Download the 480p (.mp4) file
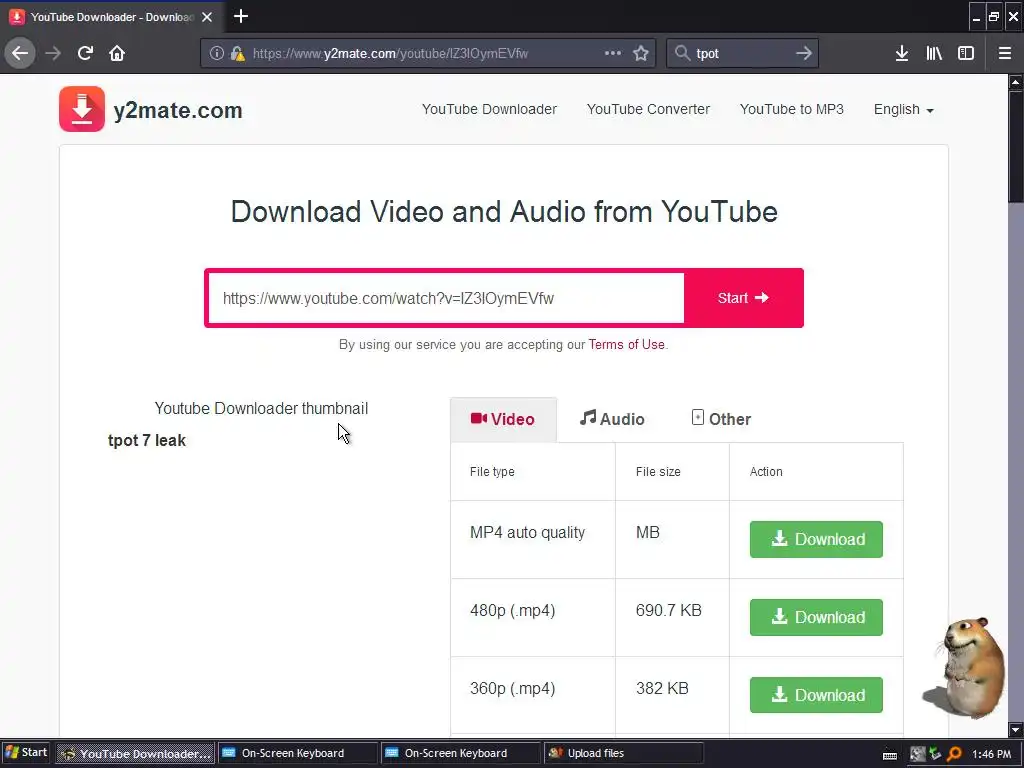The width and height of the screenshot is (1024, 768). click(816, 617)
